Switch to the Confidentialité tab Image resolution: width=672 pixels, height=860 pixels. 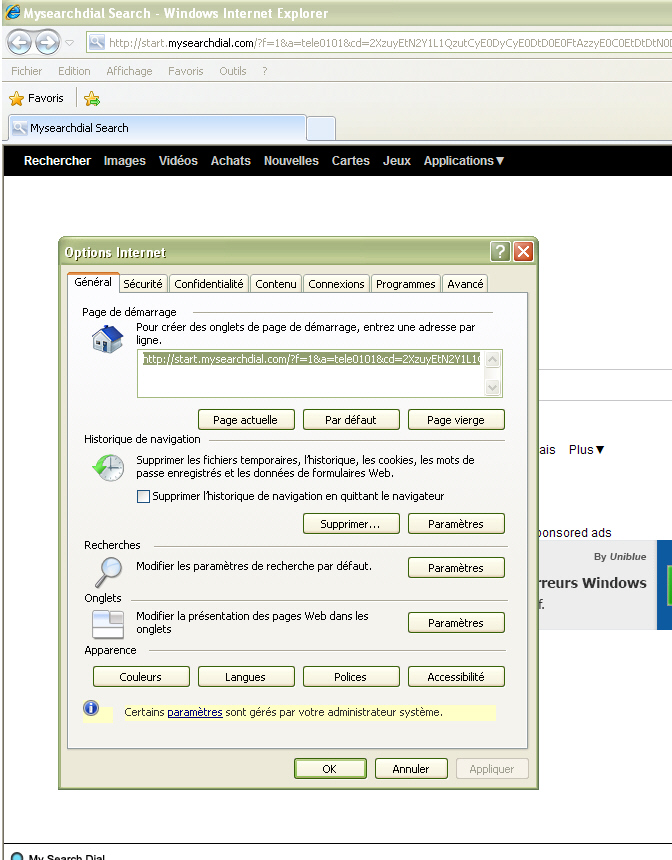pos(208,284)
